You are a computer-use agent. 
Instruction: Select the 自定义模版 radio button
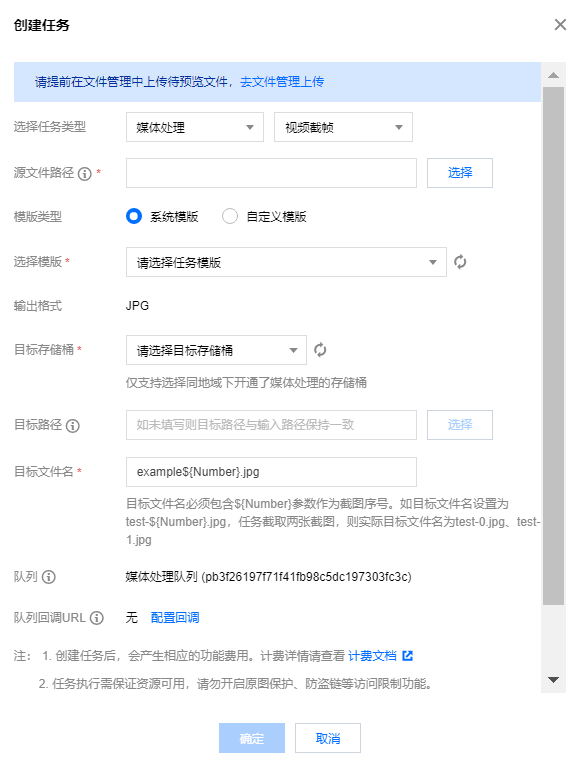(x=230, y=216)
